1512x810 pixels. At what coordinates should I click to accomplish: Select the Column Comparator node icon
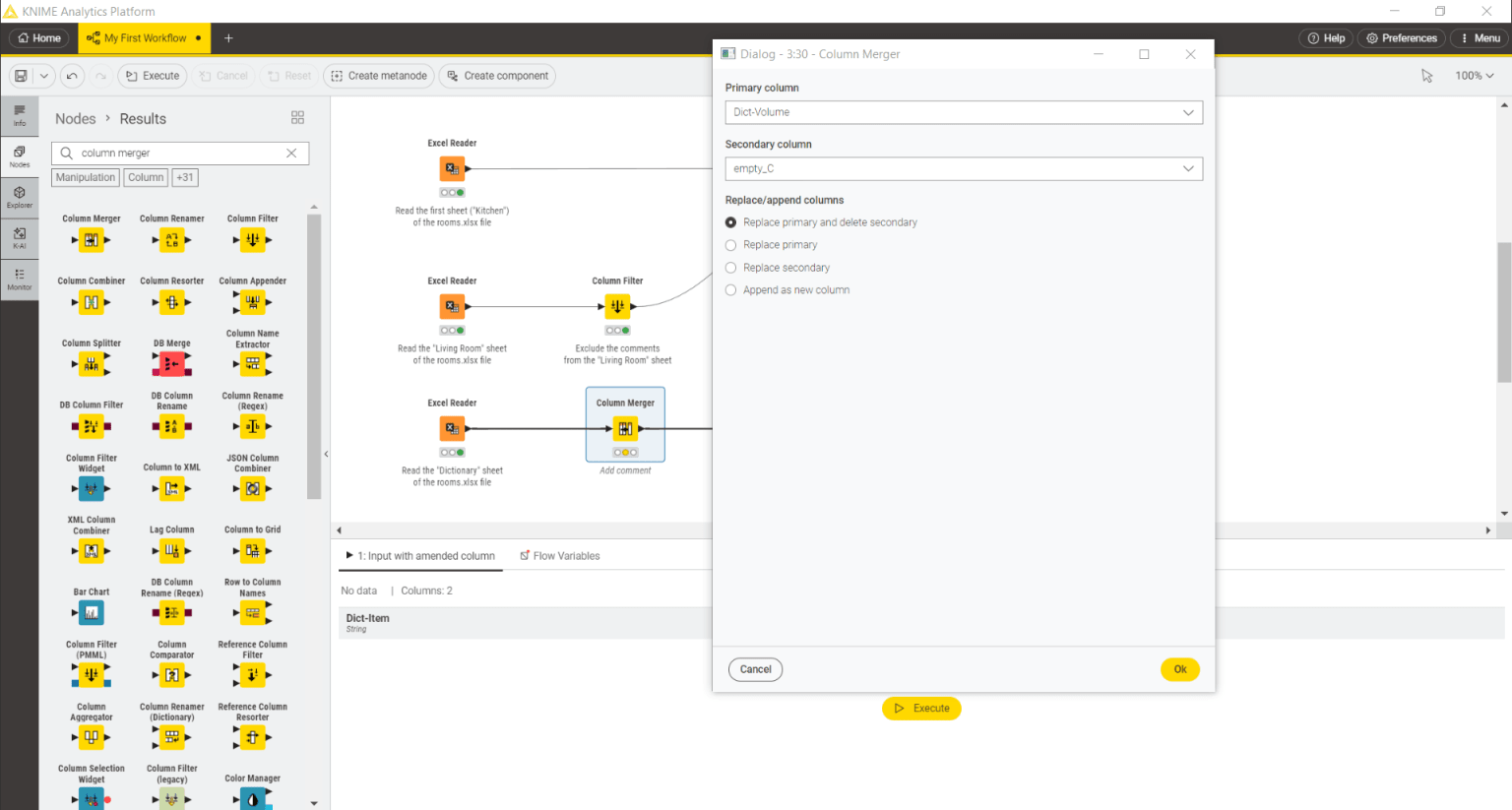click(x=172, y=675)
